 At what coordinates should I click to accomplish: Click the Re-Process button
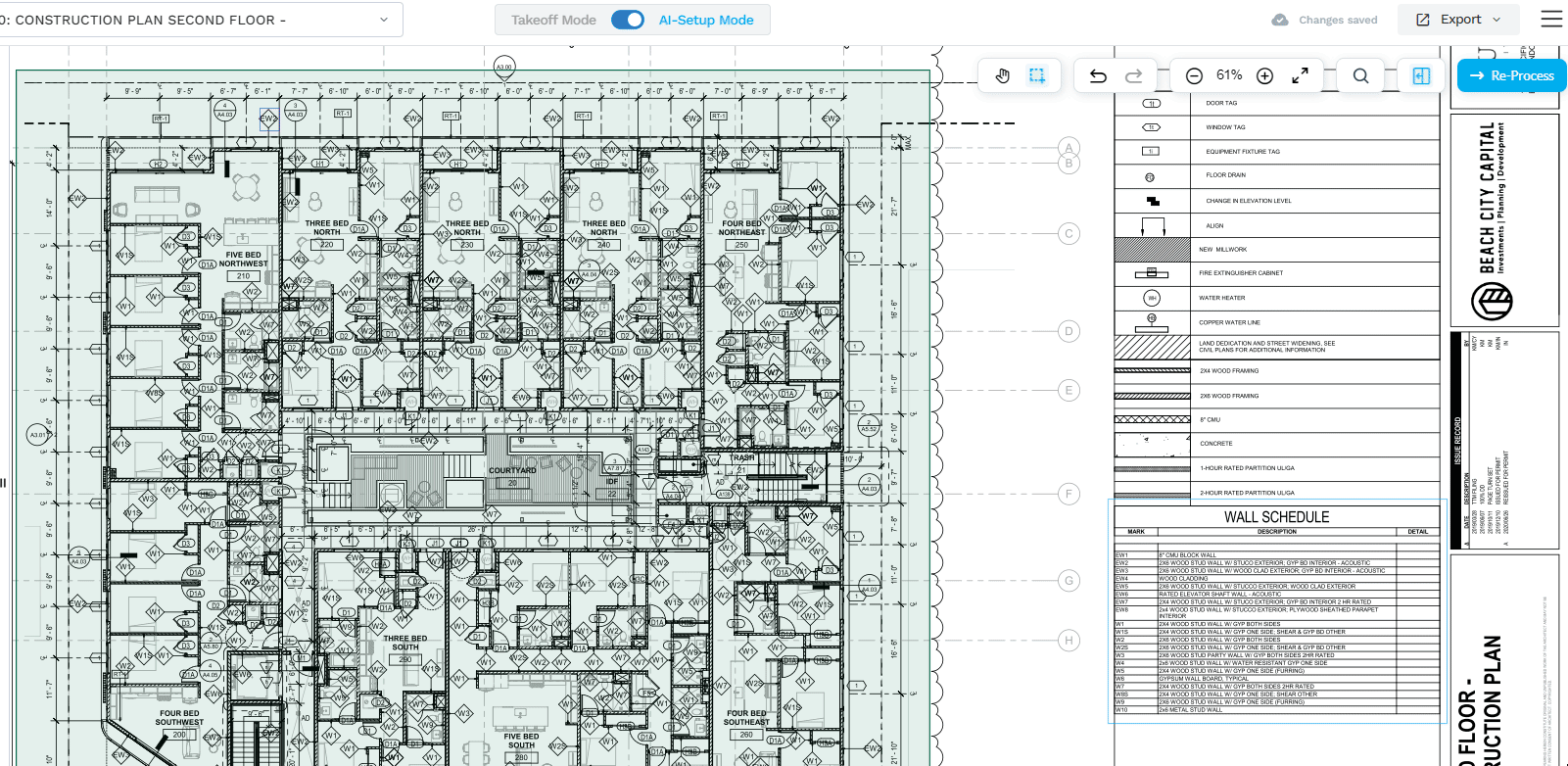pyautogui.click(x=1511, y=75)
